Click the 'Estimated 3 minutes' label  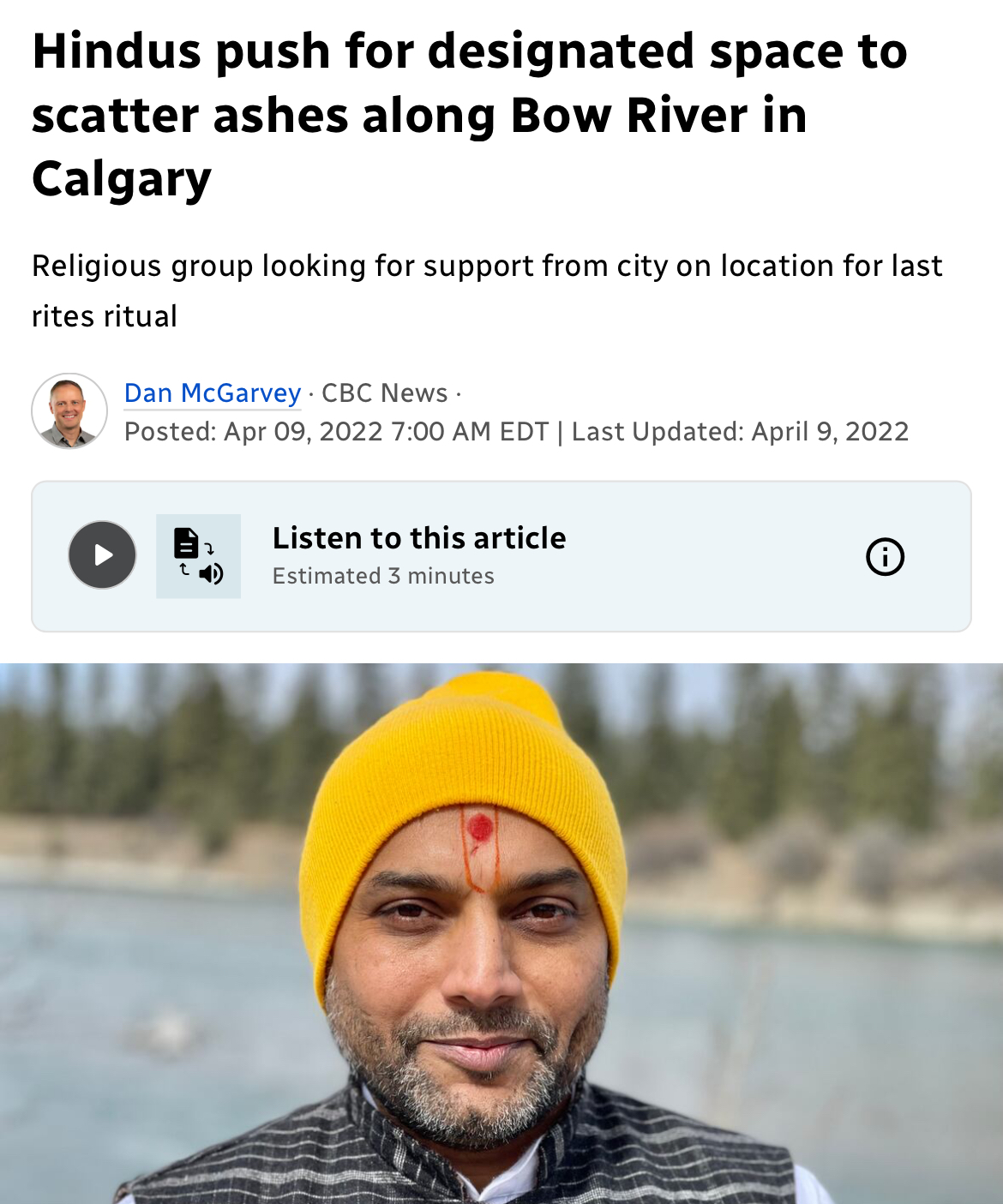point(383,576)
